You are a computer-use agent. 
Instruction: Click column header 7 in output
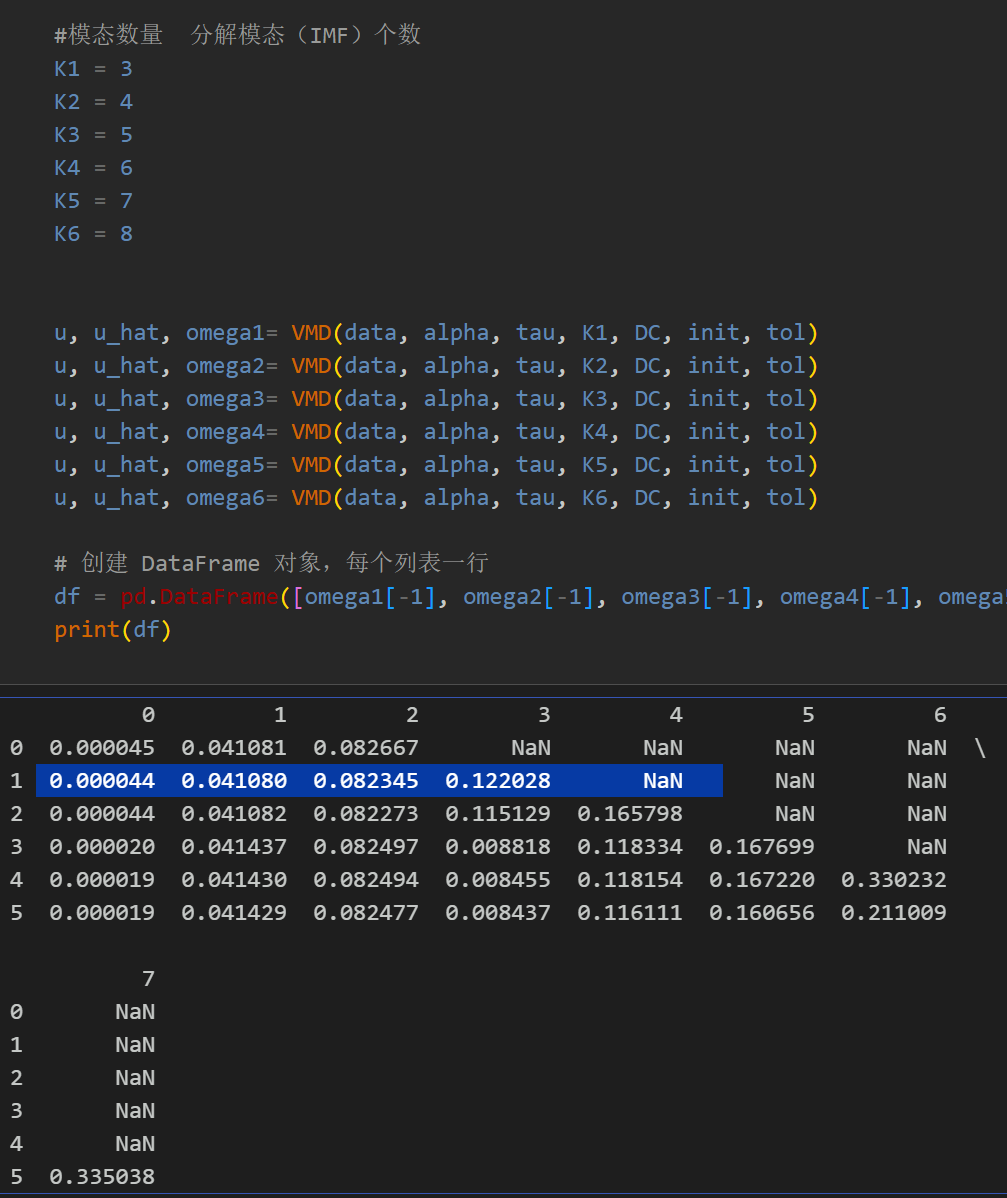click(148, 979)
